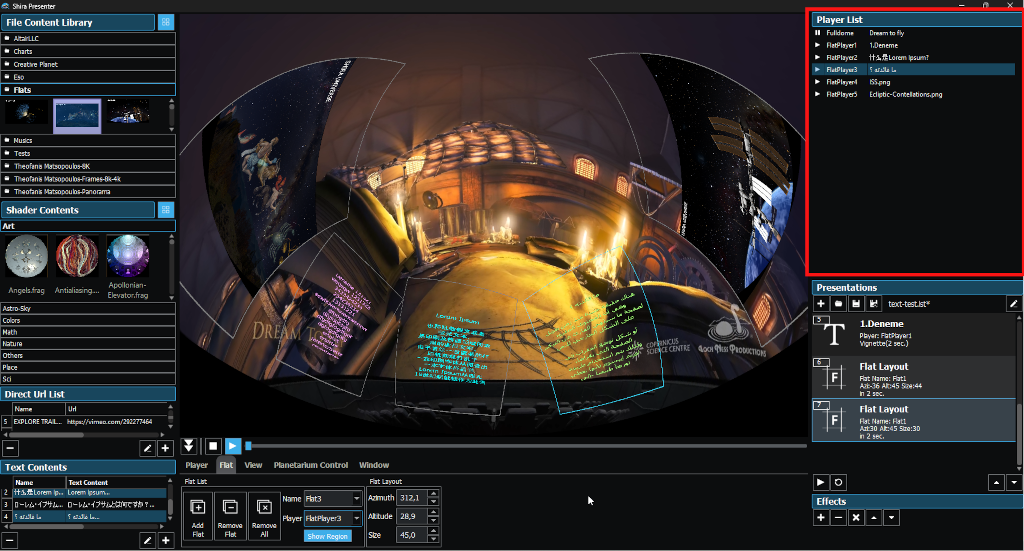Click the Remove All flats icon

264,516
